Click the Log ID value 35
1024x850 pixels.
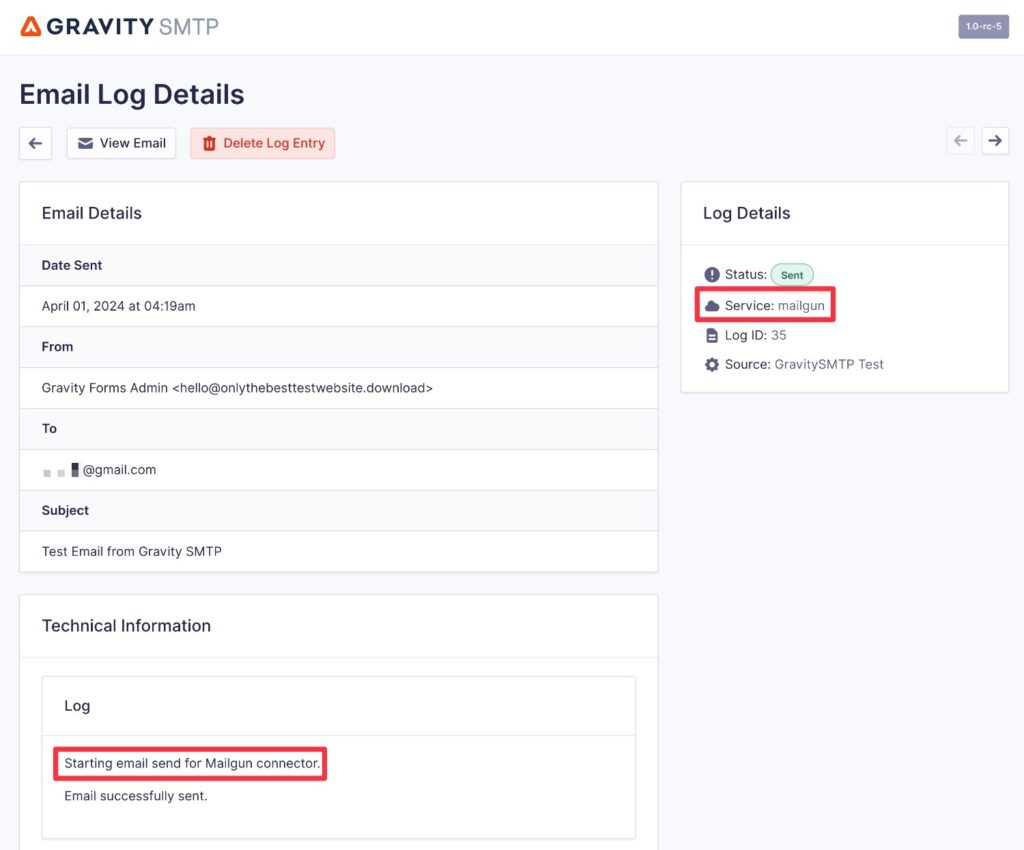[x=780, y=334]
